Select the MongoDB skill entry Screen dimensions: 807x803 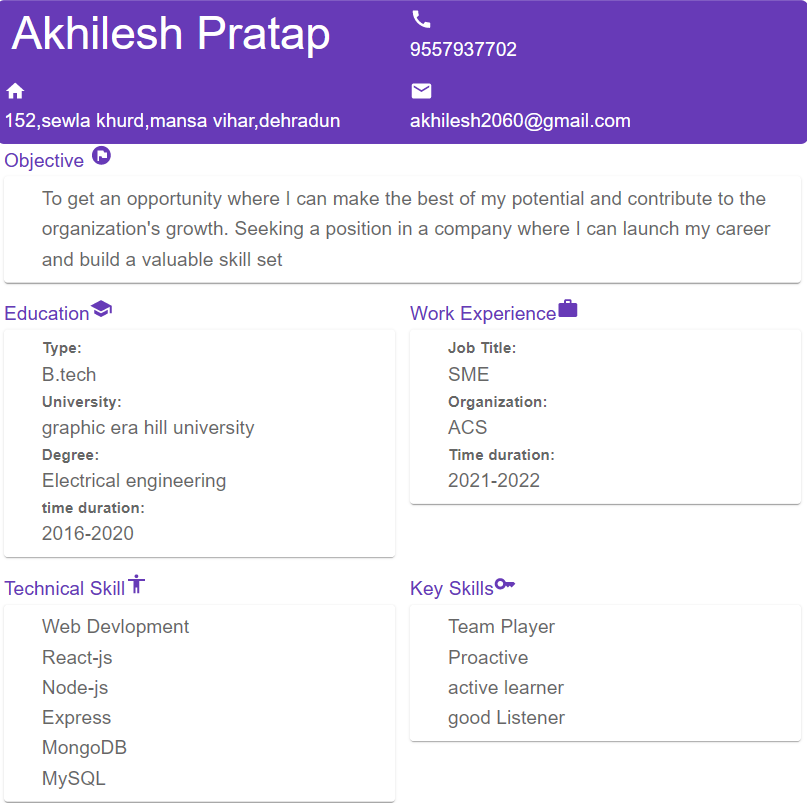[x=84, y=747]
